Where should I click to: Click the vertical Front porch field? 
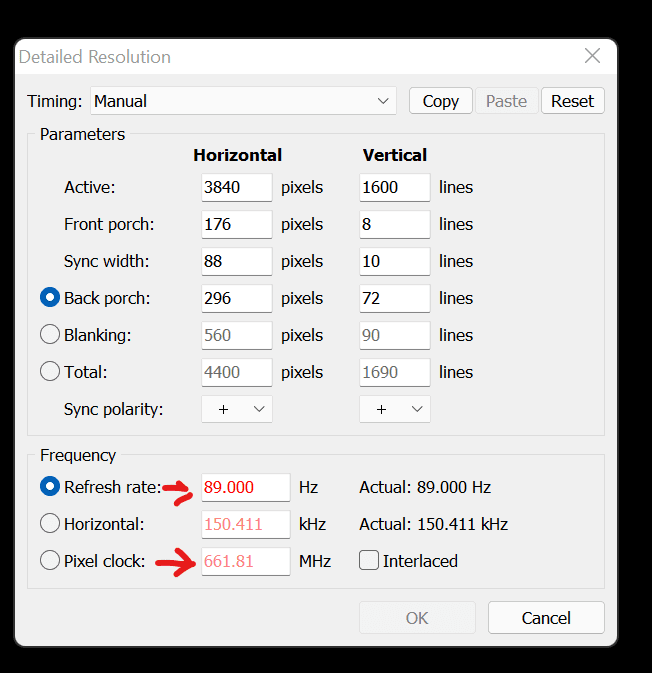[395, 224]
